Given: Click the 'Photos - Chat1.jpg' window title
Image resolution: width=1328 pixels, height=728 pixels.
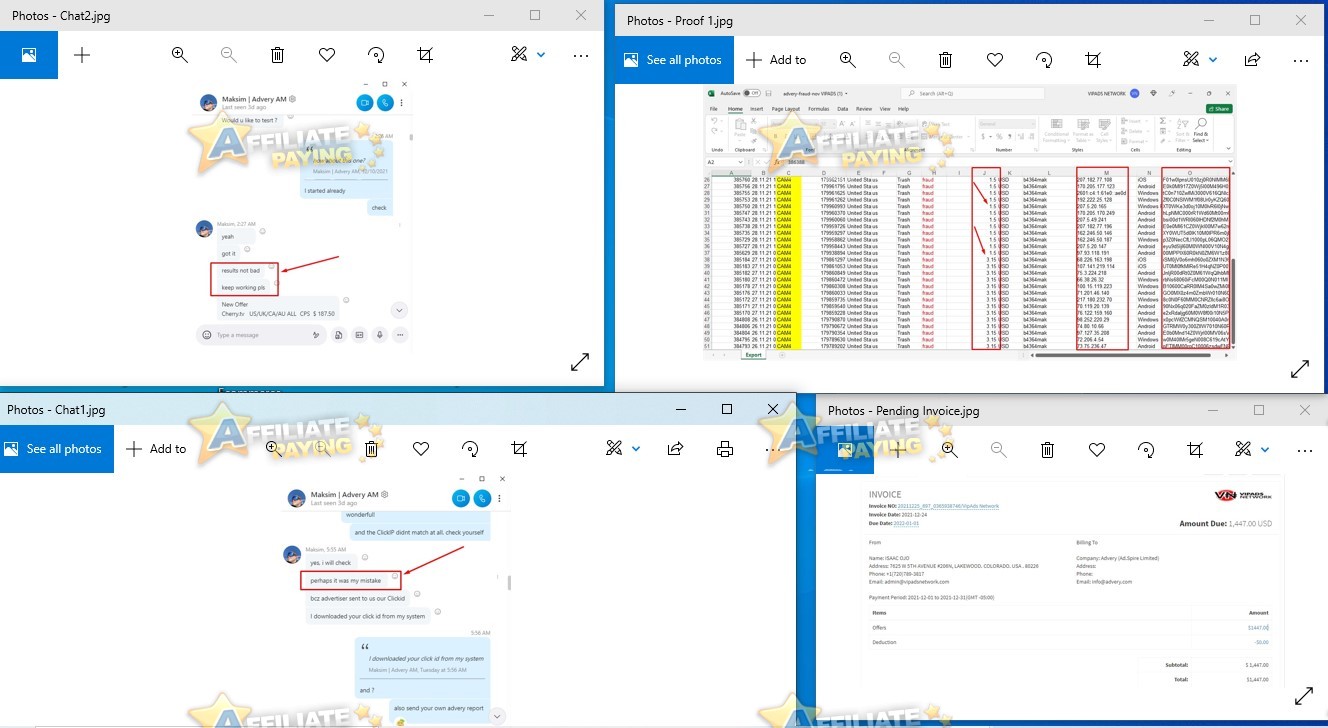Looking at the screenshot, I should click(x=58, y=410).
